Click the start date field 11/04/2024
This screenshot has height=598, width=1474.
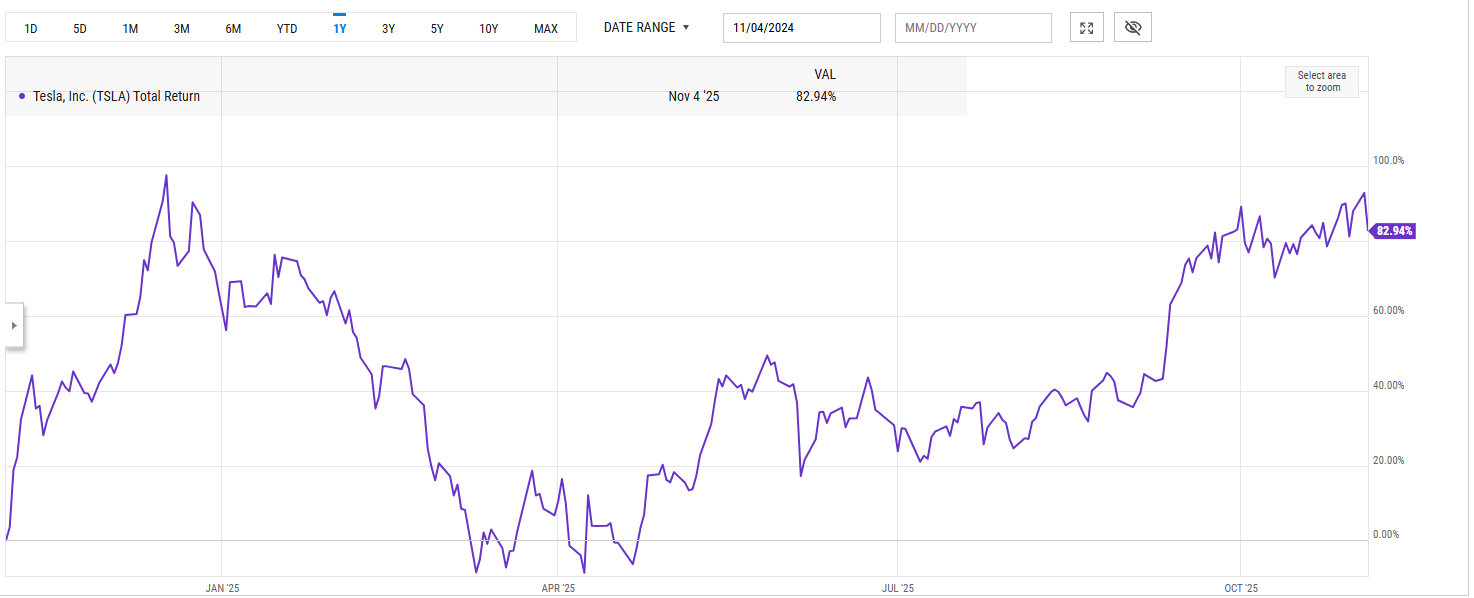point(801,28)
